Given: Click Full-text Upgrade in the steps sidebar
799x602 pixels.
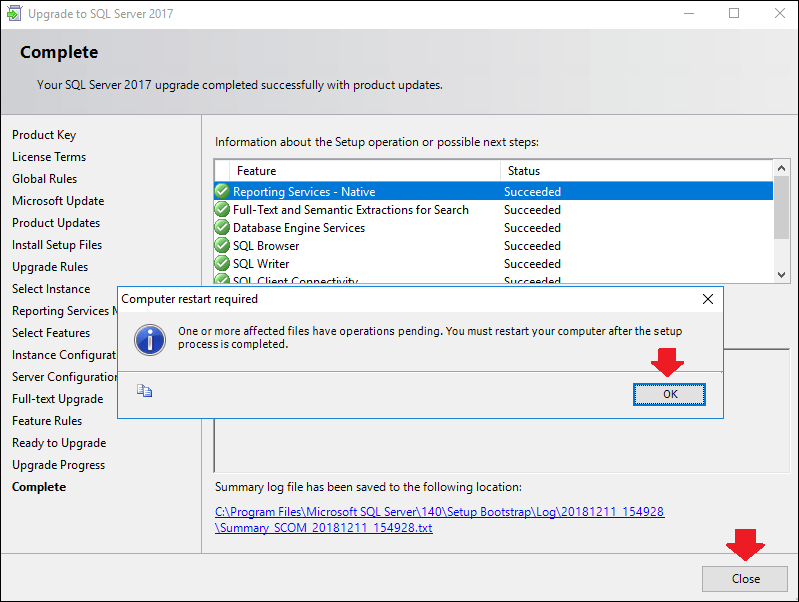Looking at the screenshot, I should coord(58,399).
